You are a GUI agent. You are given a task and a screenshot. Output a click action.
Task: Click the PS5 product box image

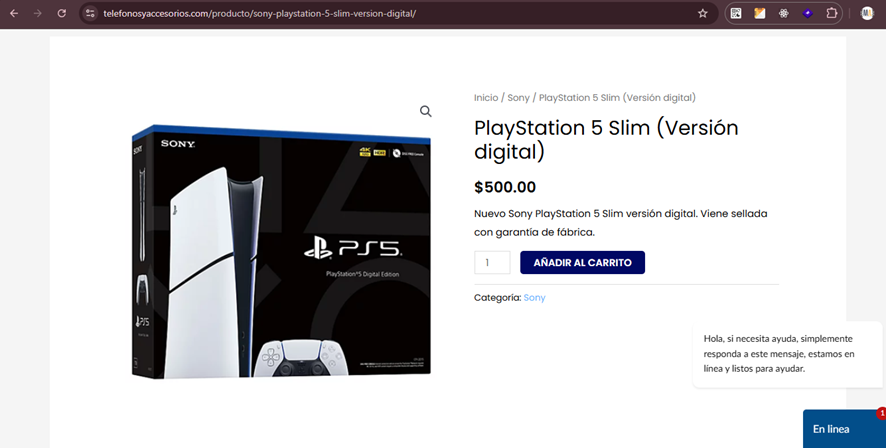pyautogui.click(x=281, y=251)
